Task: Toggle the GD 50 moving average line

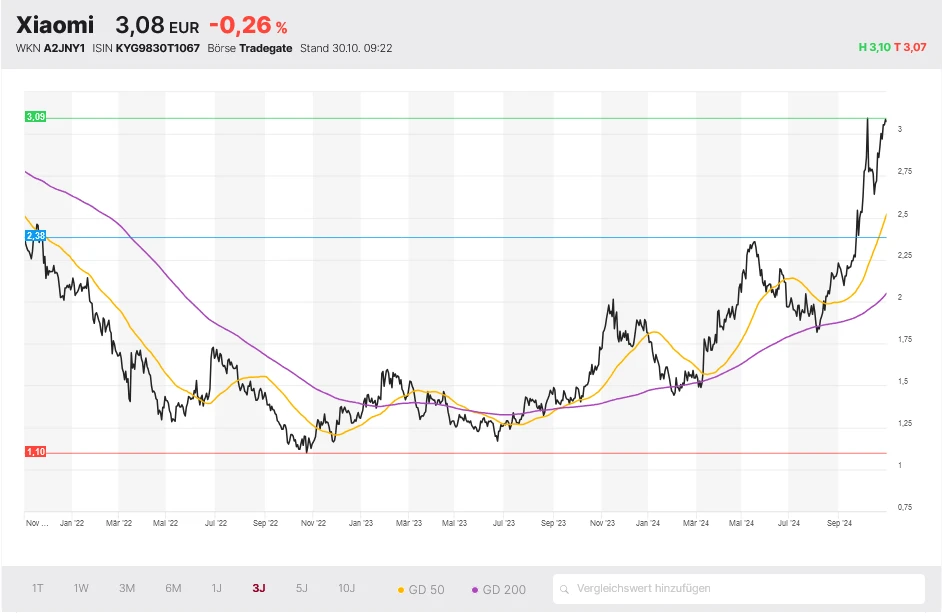Action: point(421,589)
